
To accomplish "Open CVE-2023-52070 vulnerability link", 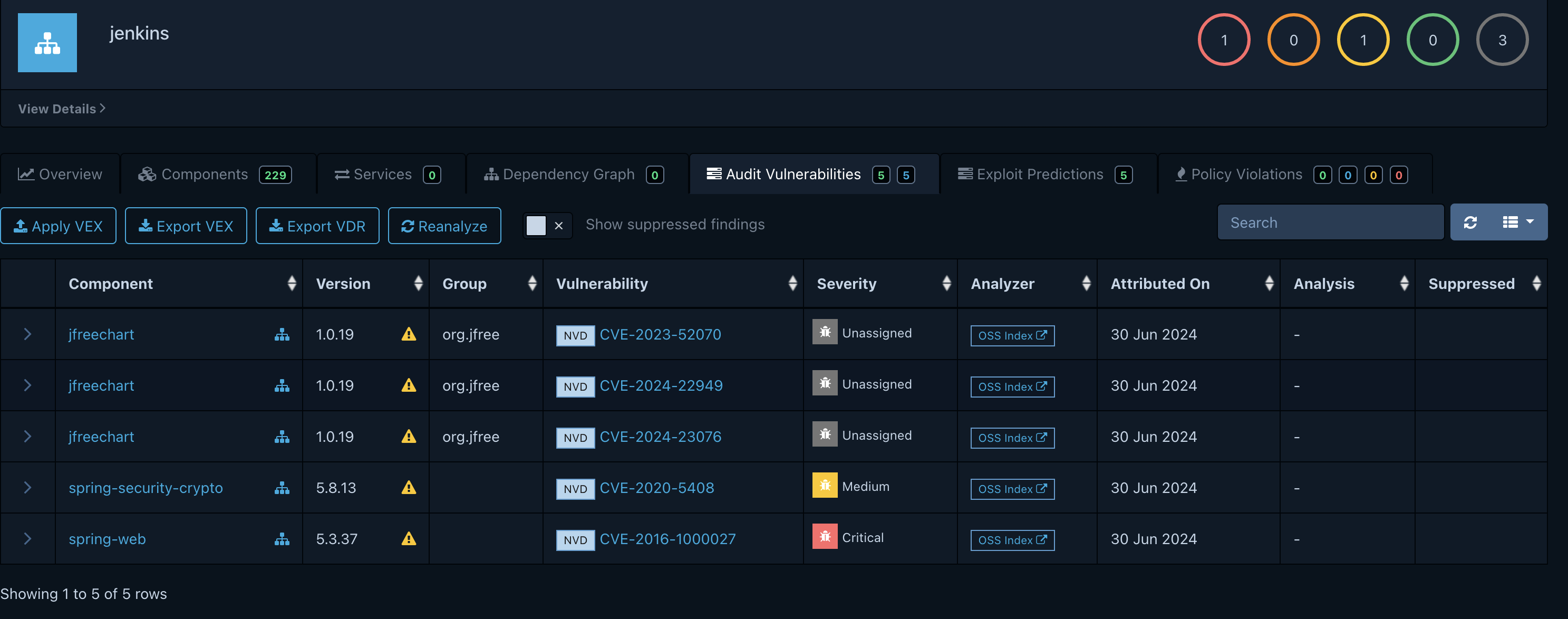I will tap(661, 335).
